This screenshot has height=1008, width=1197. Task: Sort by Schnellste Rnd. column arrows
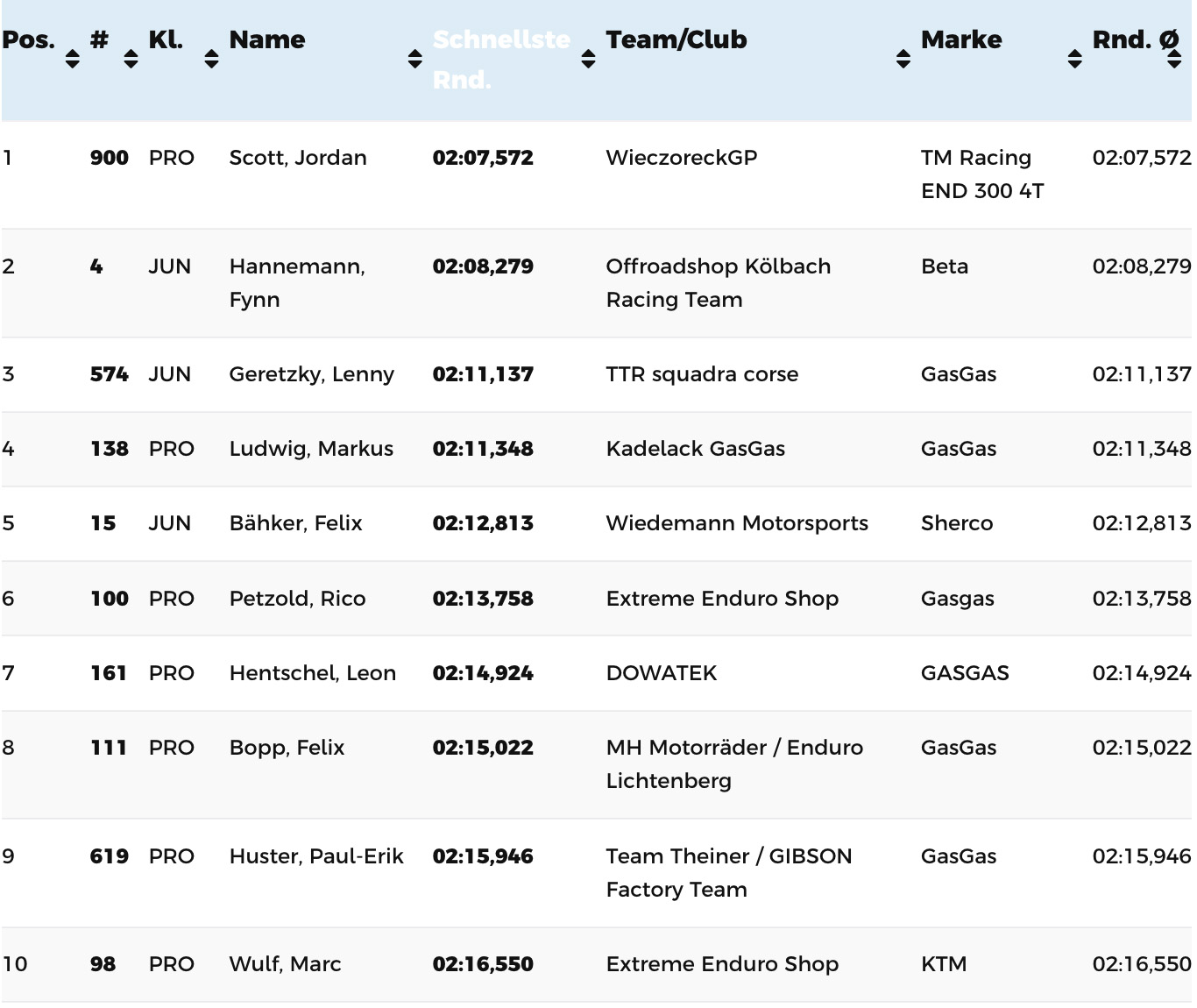(589, 59)
